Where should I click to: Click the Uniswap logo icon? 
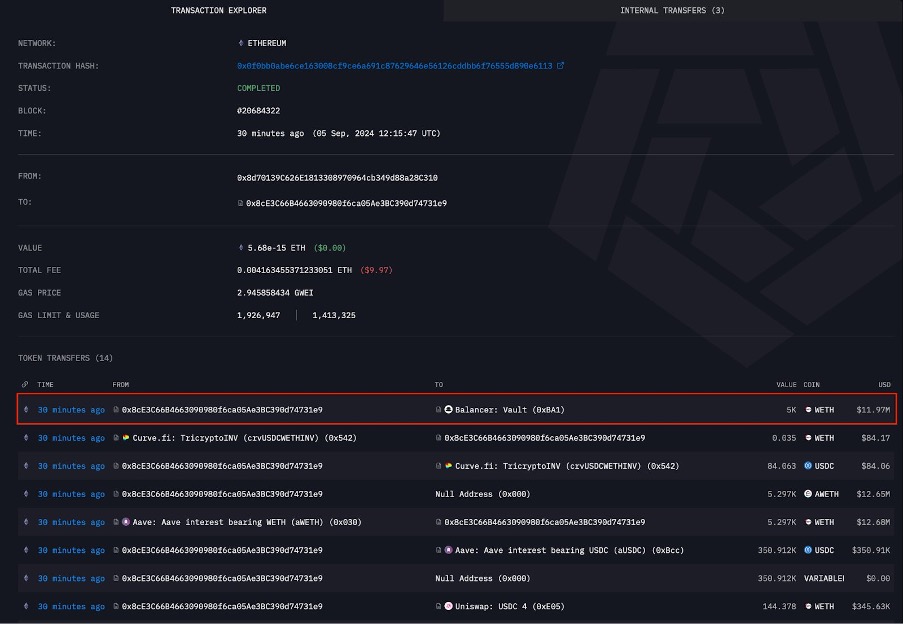coord(449,606)
